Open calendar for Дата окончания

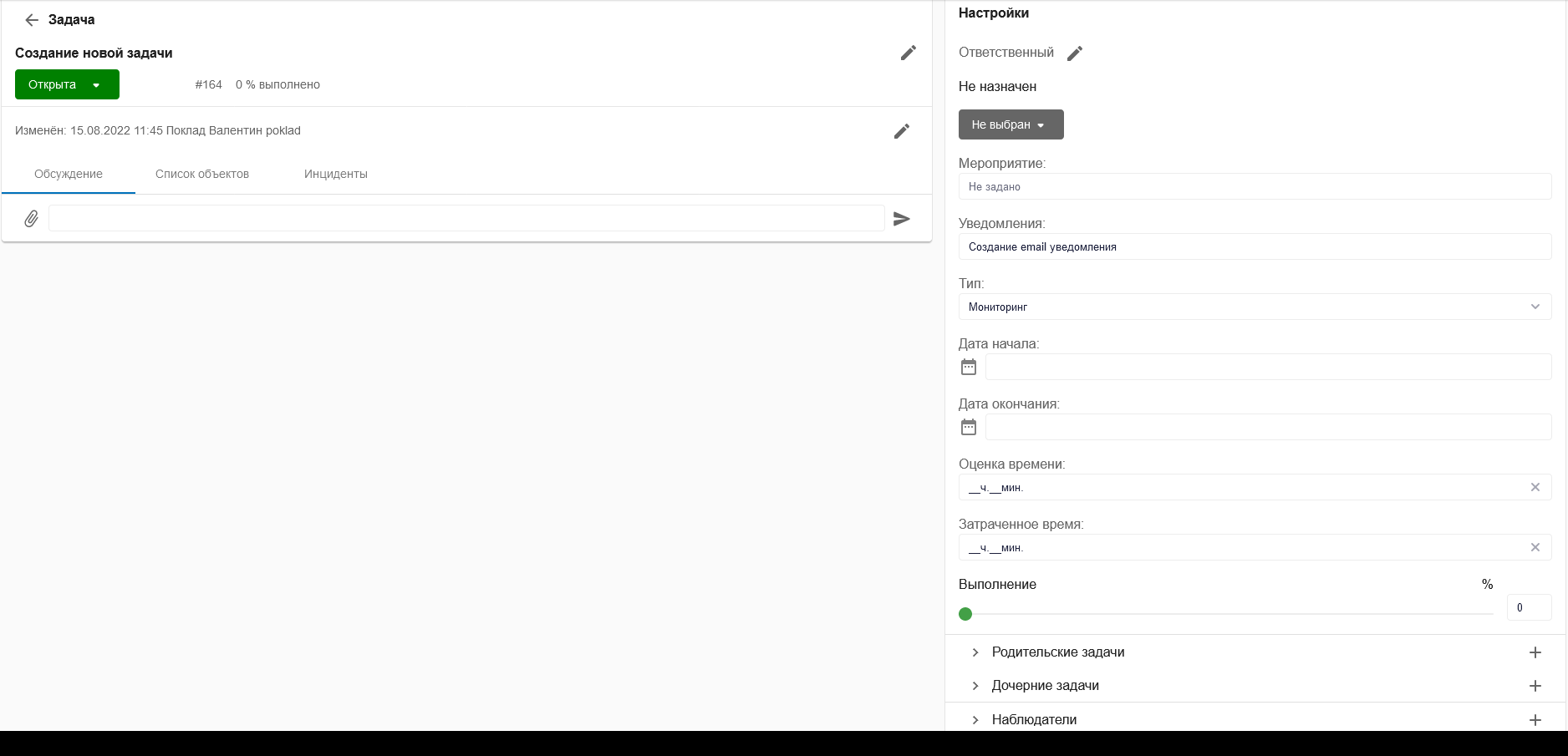(968, 427)
